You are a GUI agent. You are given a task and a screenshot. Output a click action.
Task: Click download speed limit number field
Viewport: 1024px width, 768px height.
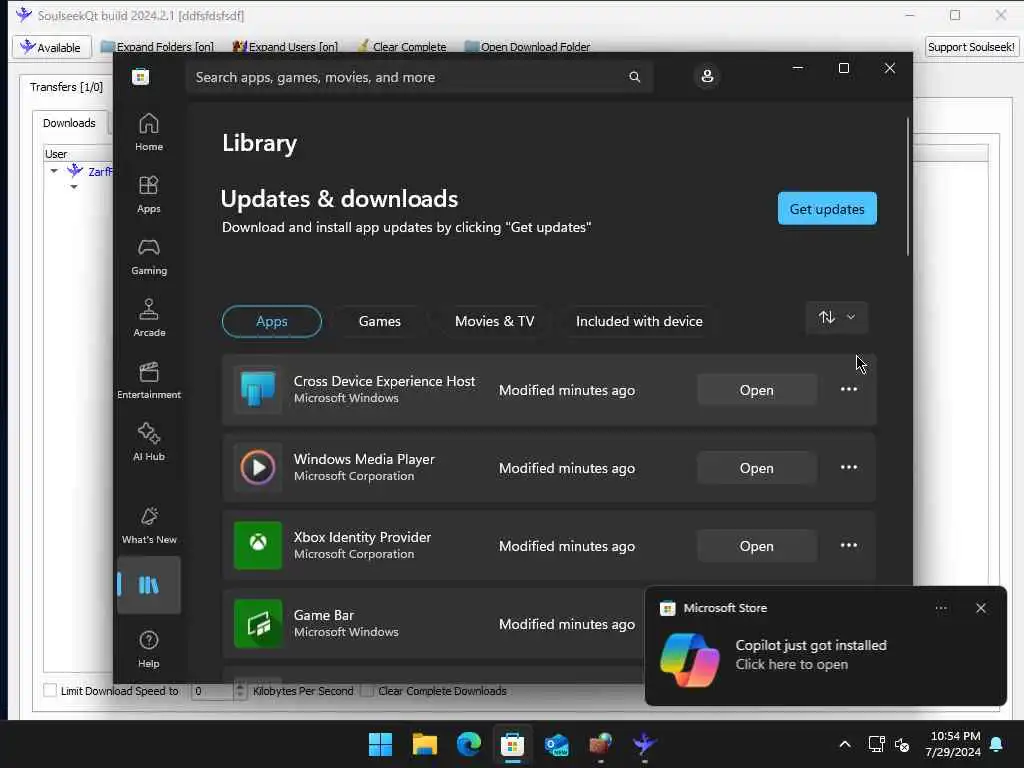[x=212, y=691]
